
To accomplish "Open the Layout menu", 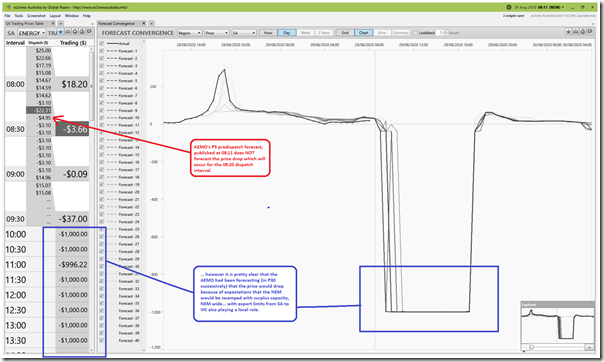I will [x=55, y=16].
